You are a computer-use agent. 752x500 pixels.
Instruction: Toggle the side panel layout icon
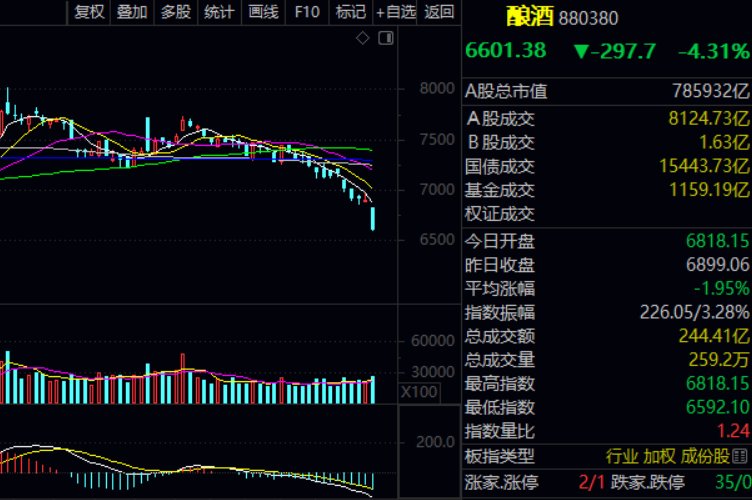[386, 38]
